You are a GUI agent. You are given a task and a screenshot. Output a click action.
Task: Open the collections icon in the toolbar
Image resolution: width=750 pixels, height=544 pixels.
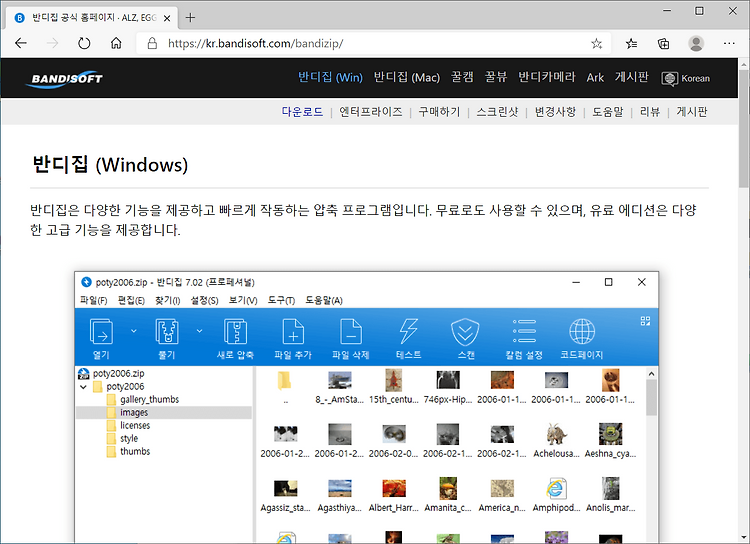(x=663, y=44)
